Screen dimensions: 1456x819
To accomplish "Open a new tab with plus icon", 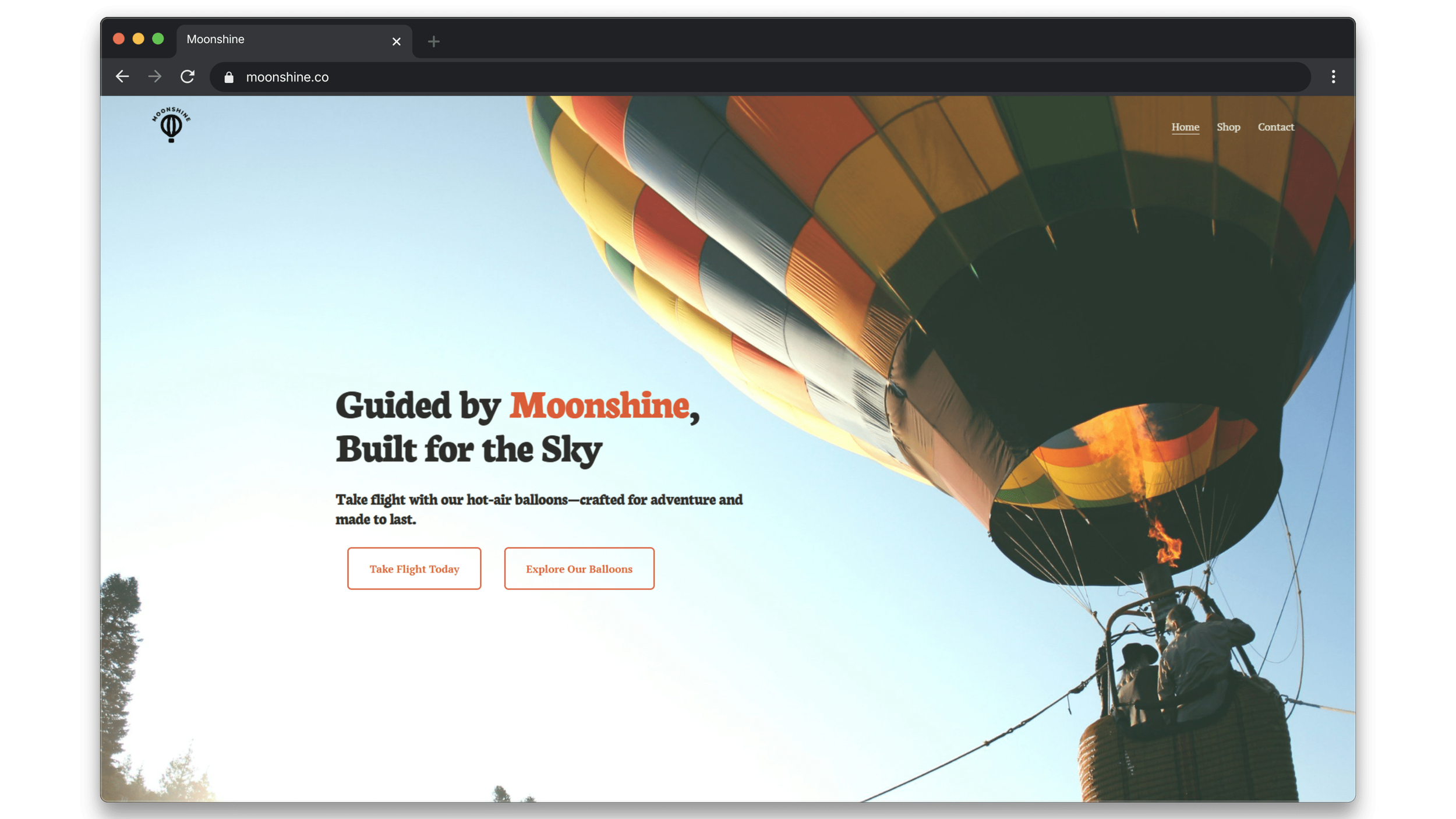I will coord(433,41).
